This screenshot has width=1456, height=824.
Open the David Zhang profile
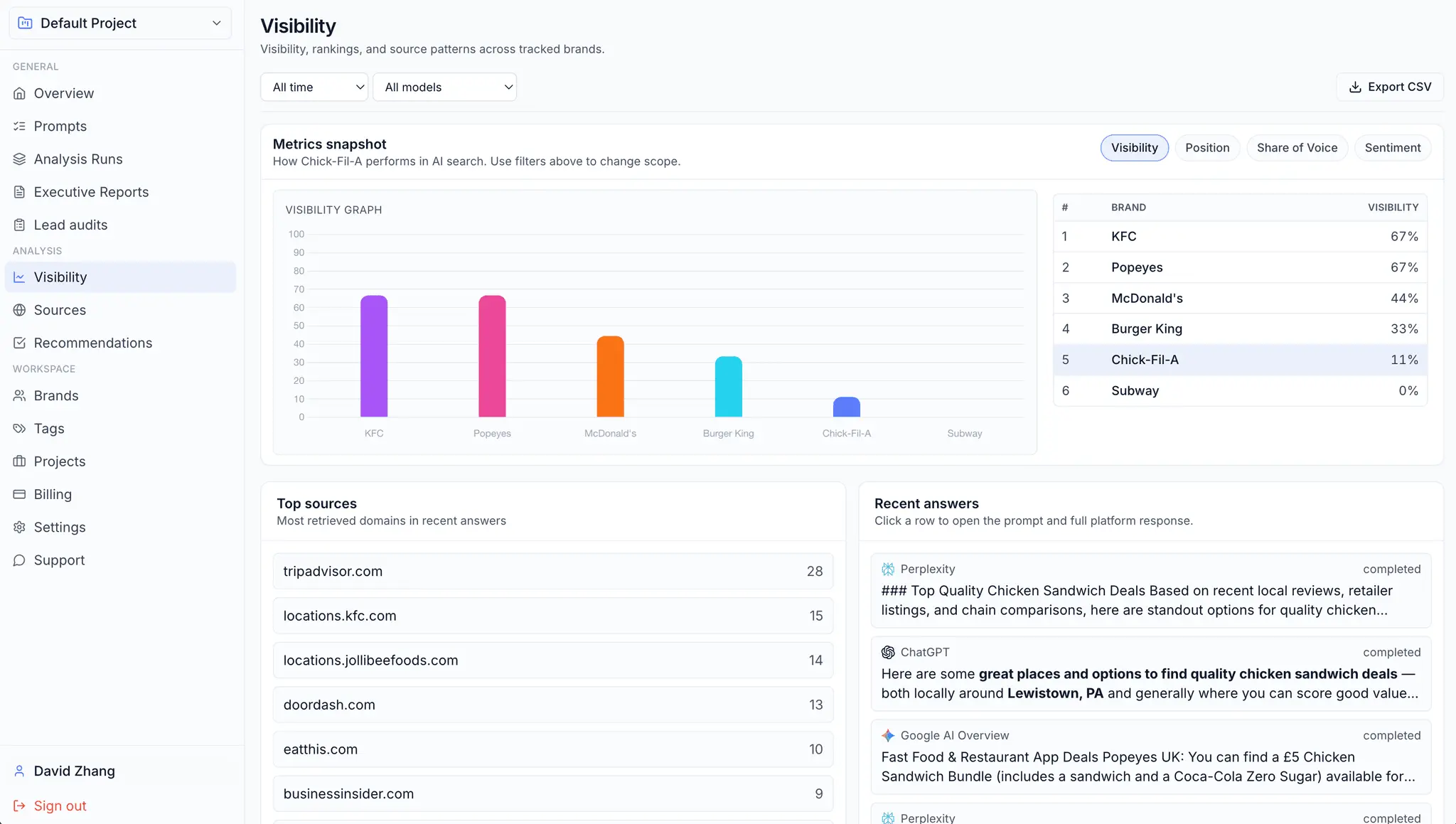pos(74,771)
